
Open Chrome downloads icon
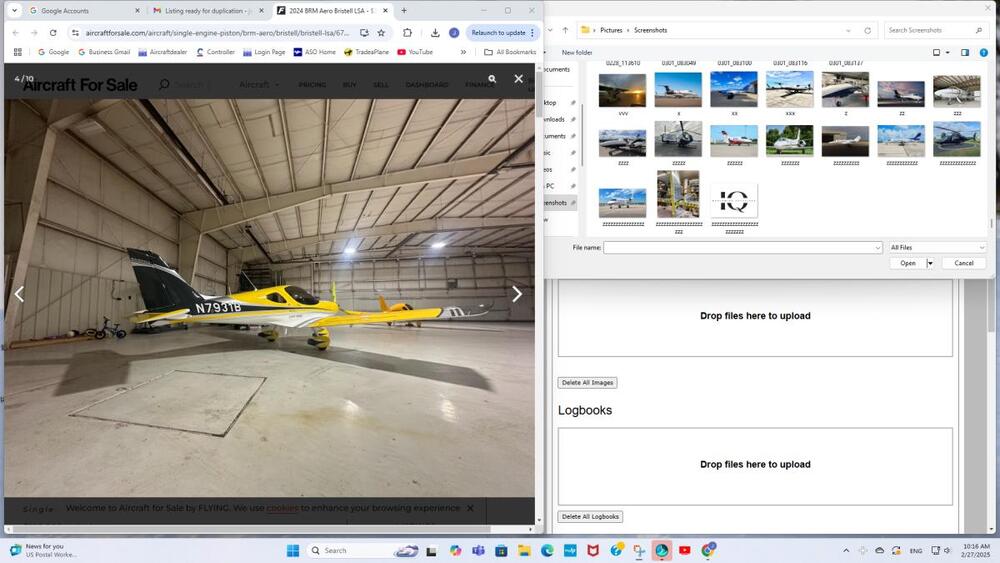435,33
